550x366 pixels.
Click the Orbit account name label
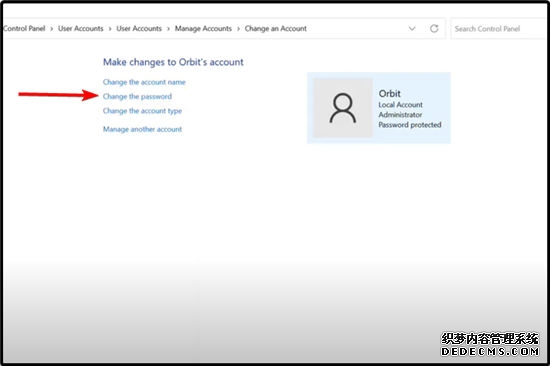pyautogui.click(x=389, y=94)
